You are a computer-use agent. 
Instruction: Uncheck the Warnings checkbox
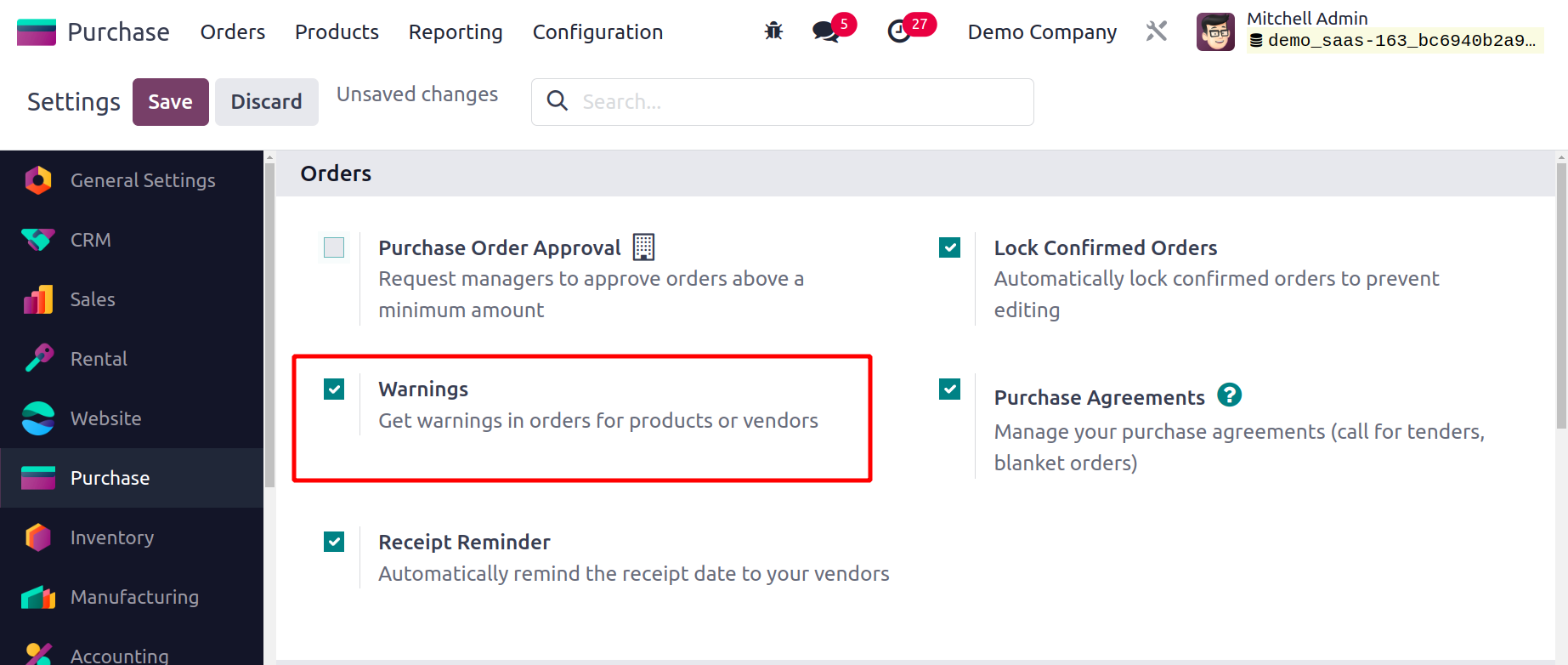click(334, 389)
